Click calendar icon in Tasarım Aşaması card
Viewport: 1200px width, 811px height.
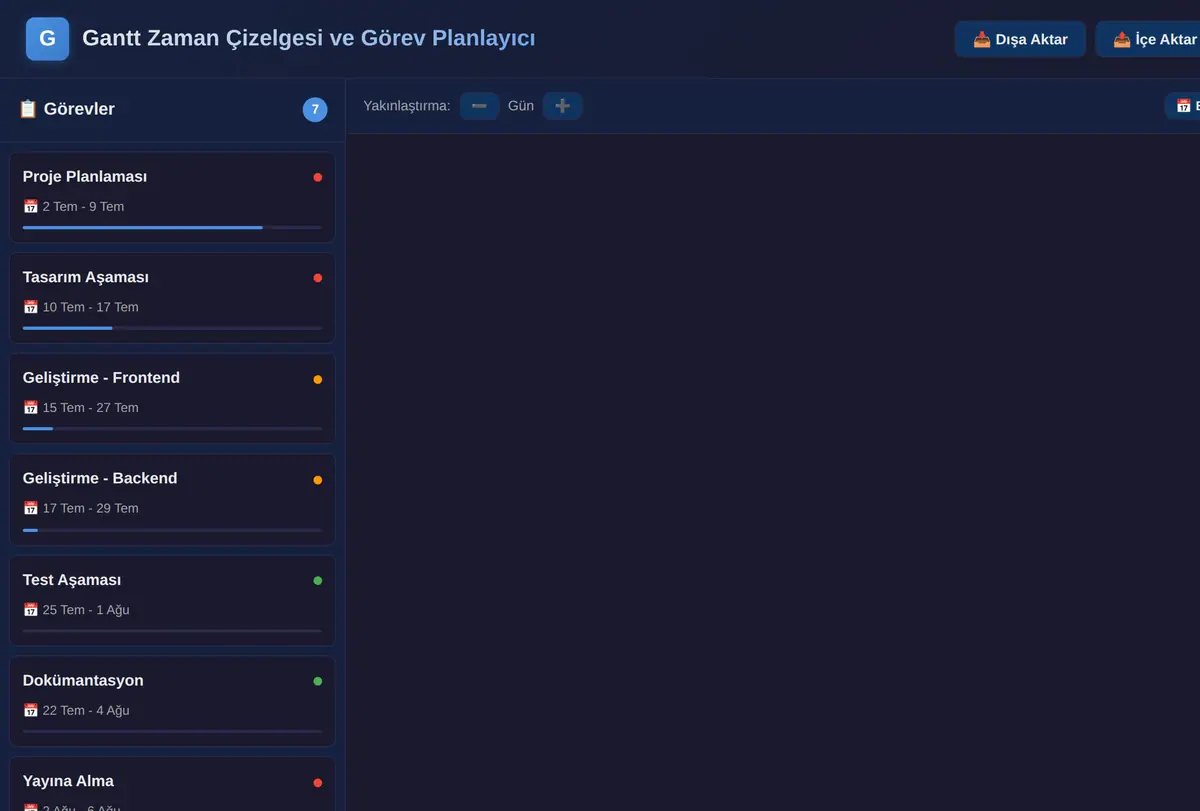[x=30, y=307]
